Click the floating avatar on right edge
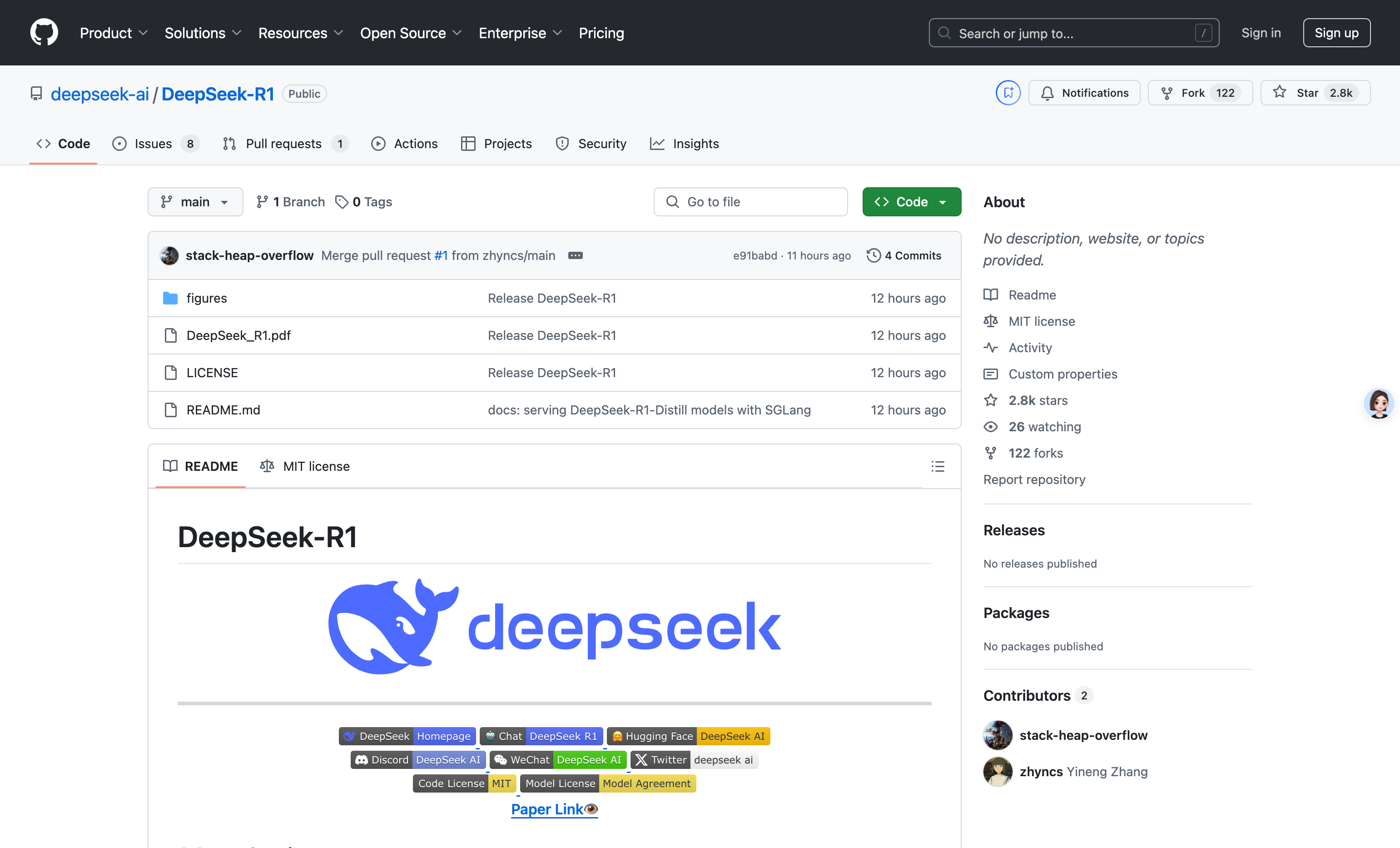1400x848 pixels. pos(1379,404)
